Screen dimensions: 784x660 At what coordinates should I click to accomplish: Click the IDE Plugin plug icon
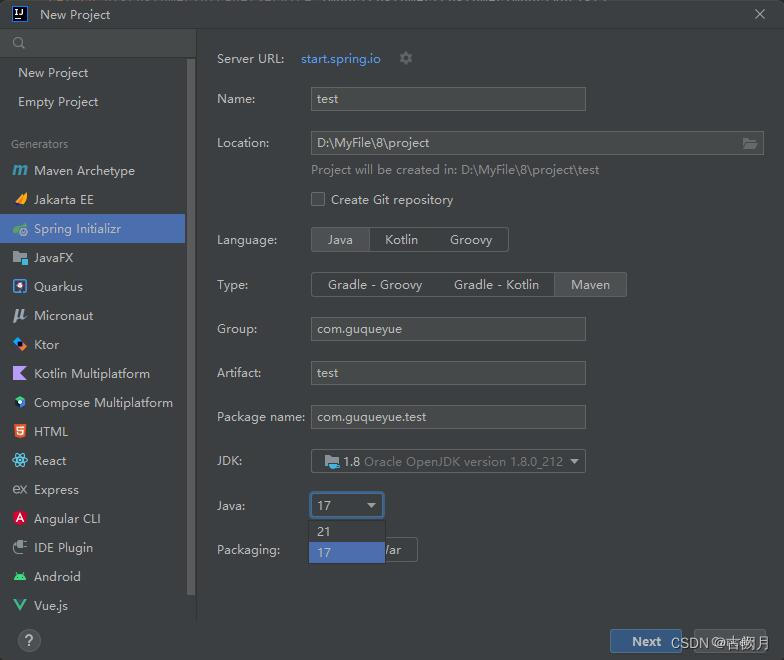click(20, 547)
